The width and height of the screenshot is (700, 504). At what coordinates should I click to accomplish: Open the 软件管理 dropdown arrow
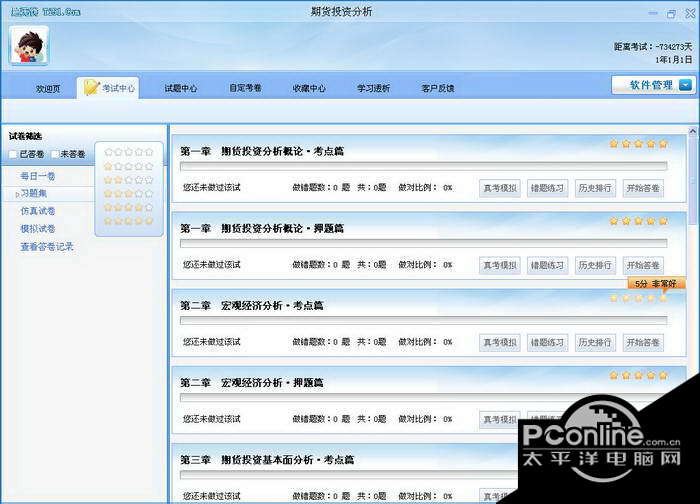[685, 85]
